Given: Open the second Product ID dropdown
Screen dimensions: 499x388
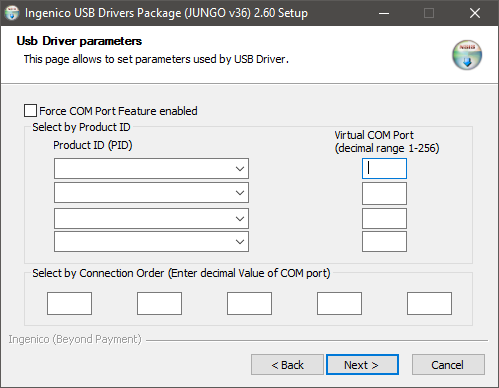Looking at the screenshot, I should coord(151,192).
